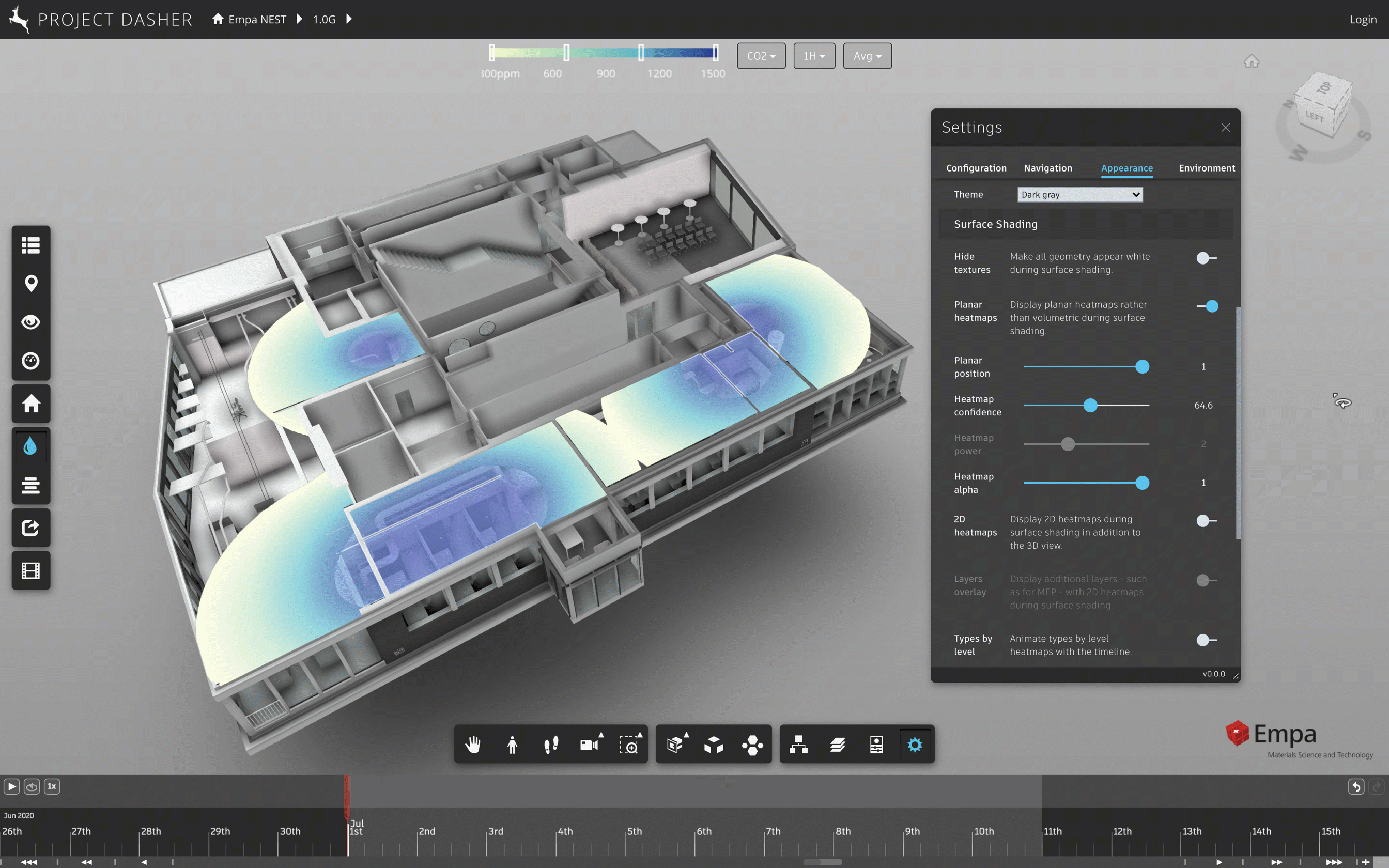This screenshot has width=1389, height=868.
Task: Click the water drop heatmap sidebar icon
Action: [31, 446]
